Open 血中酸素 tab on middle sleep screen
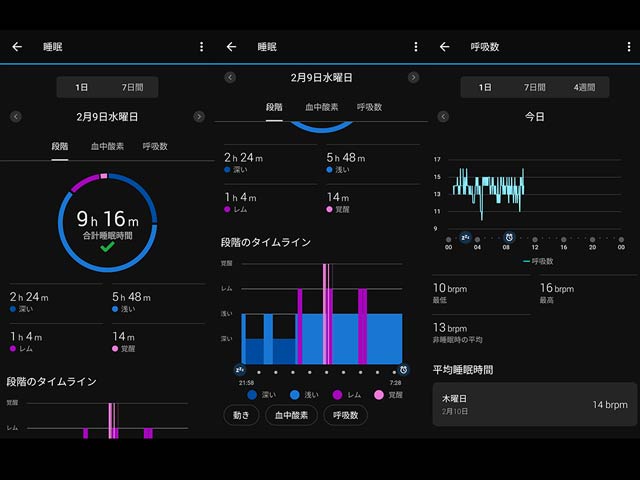Screen dimensions: 640x480 (322, 107)
